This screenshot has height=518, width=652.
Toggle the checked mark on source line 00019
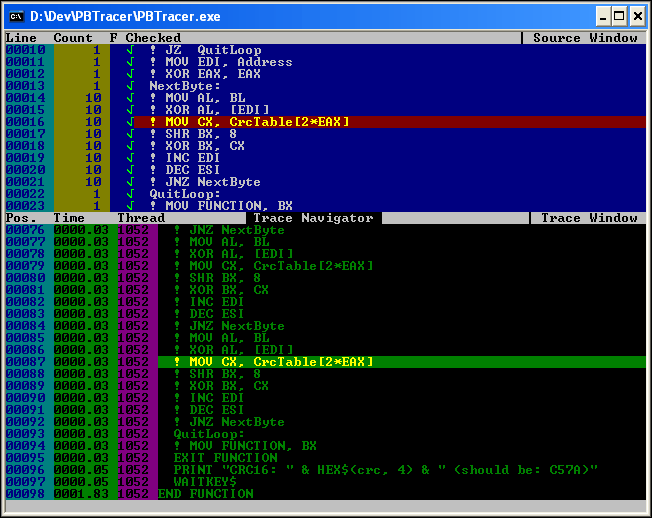point(130,158)
